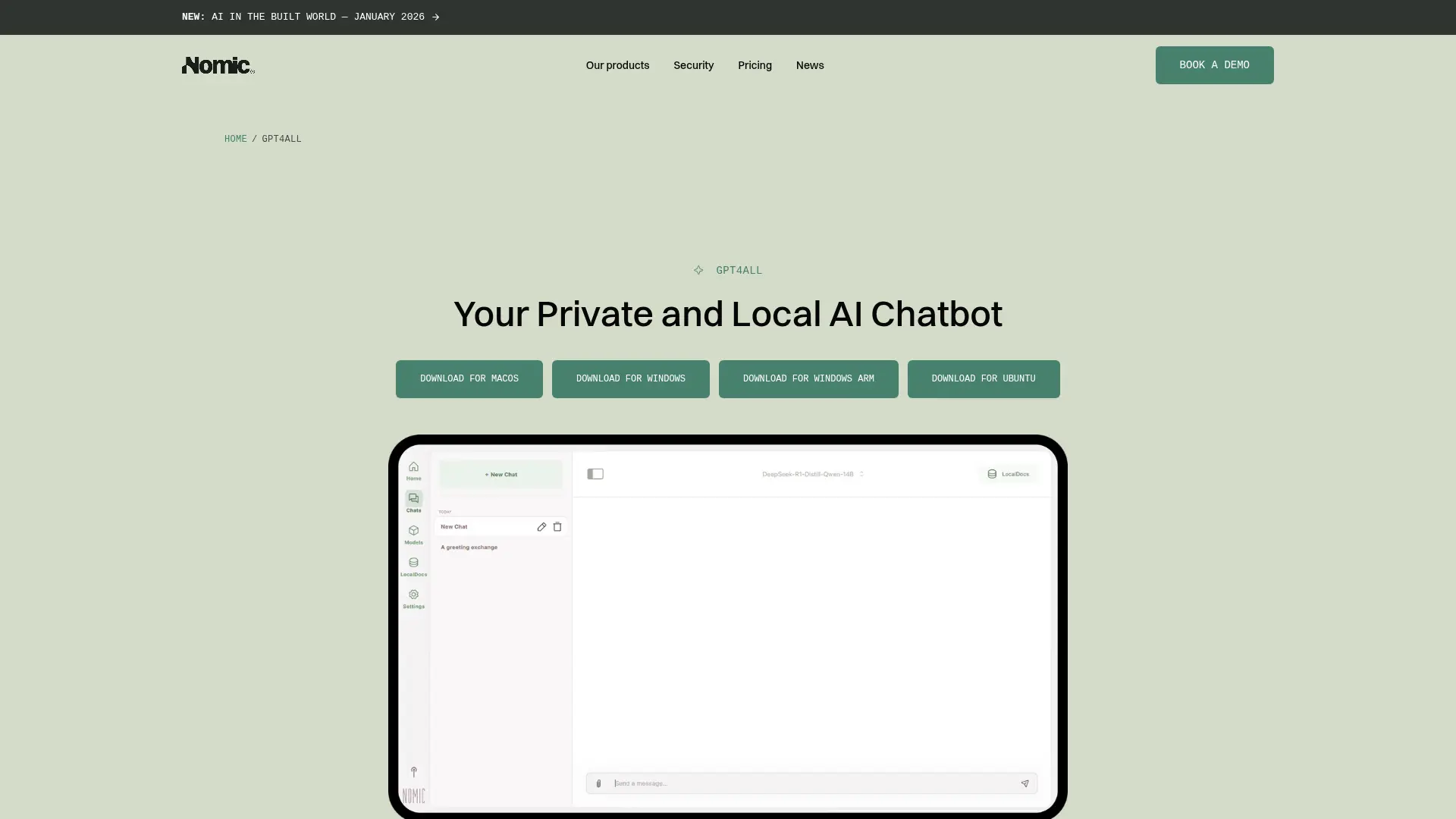Open the Pricing page
The height and width of the screenshot is (819, 1456).
coord(755,65)
